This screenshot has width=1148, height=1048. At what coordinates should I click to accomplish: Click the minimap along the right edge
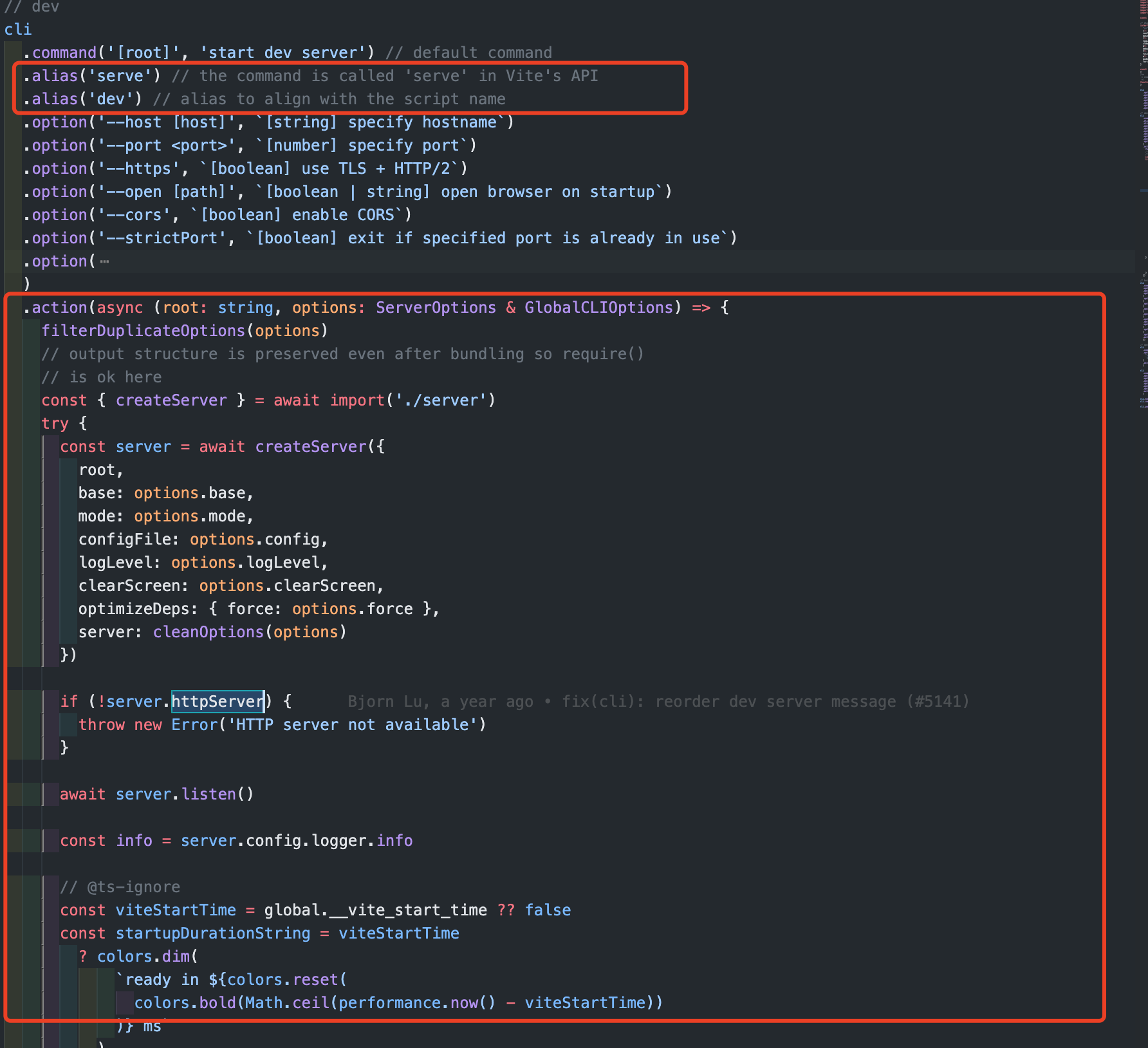click(1143, 206)
